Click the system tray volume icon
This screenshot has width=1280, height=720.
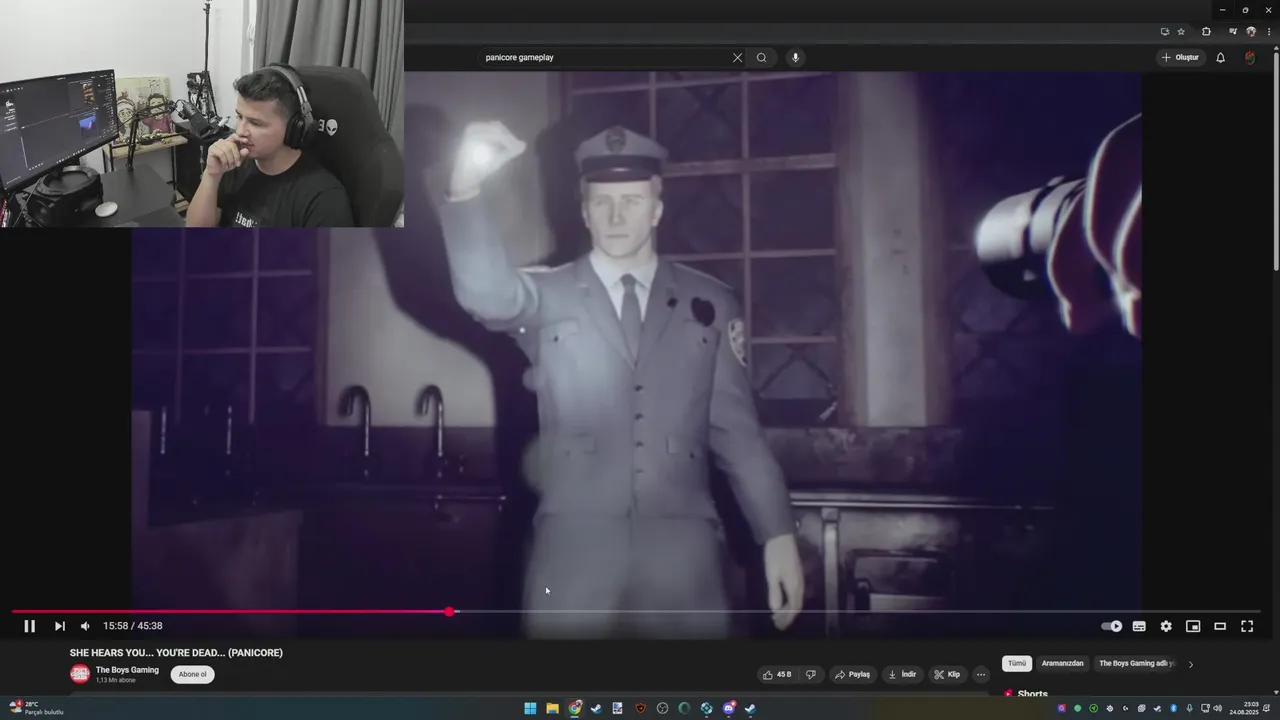click(1217, 708)
